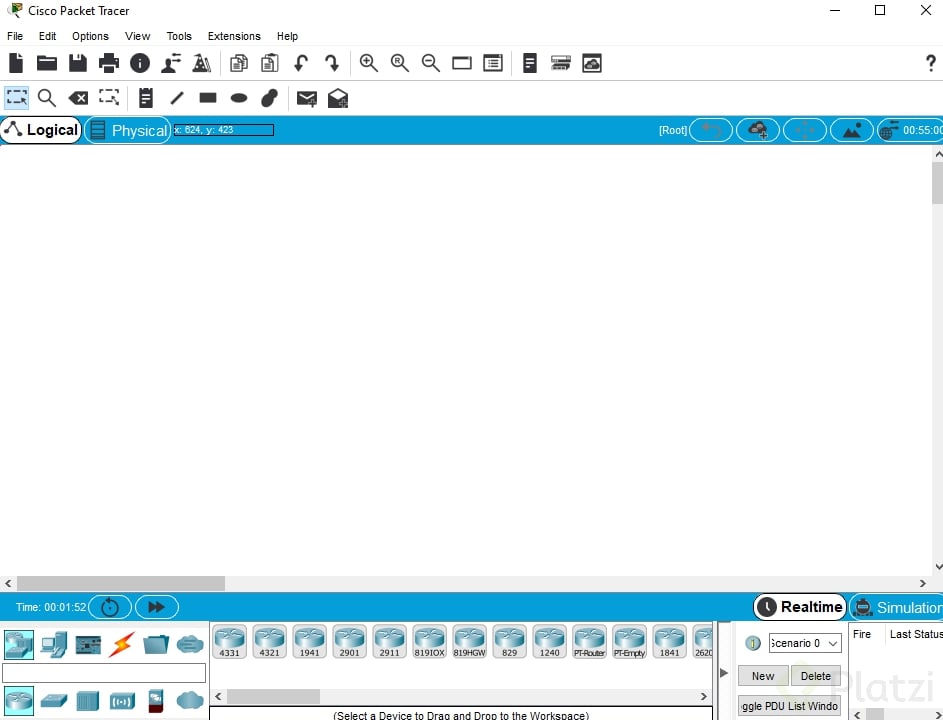The width and height of the screenshot is (943, 720).
Task: Choose the Inspect magnifier tool
Action: click(x=47, y=97)
